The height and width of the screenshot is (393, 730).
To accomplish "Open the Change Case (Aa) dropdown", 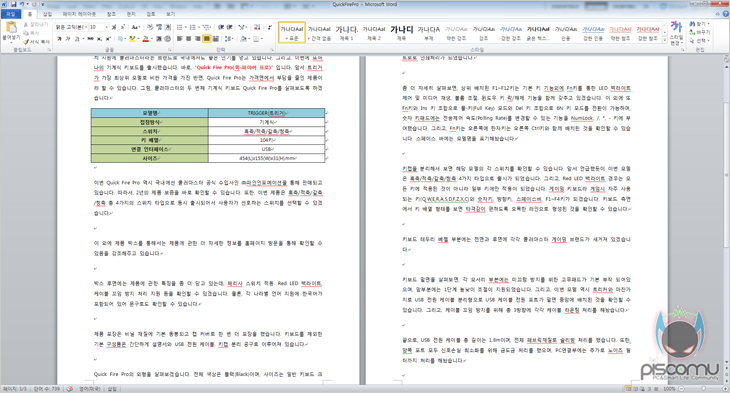I will click(x=135, y=27).
